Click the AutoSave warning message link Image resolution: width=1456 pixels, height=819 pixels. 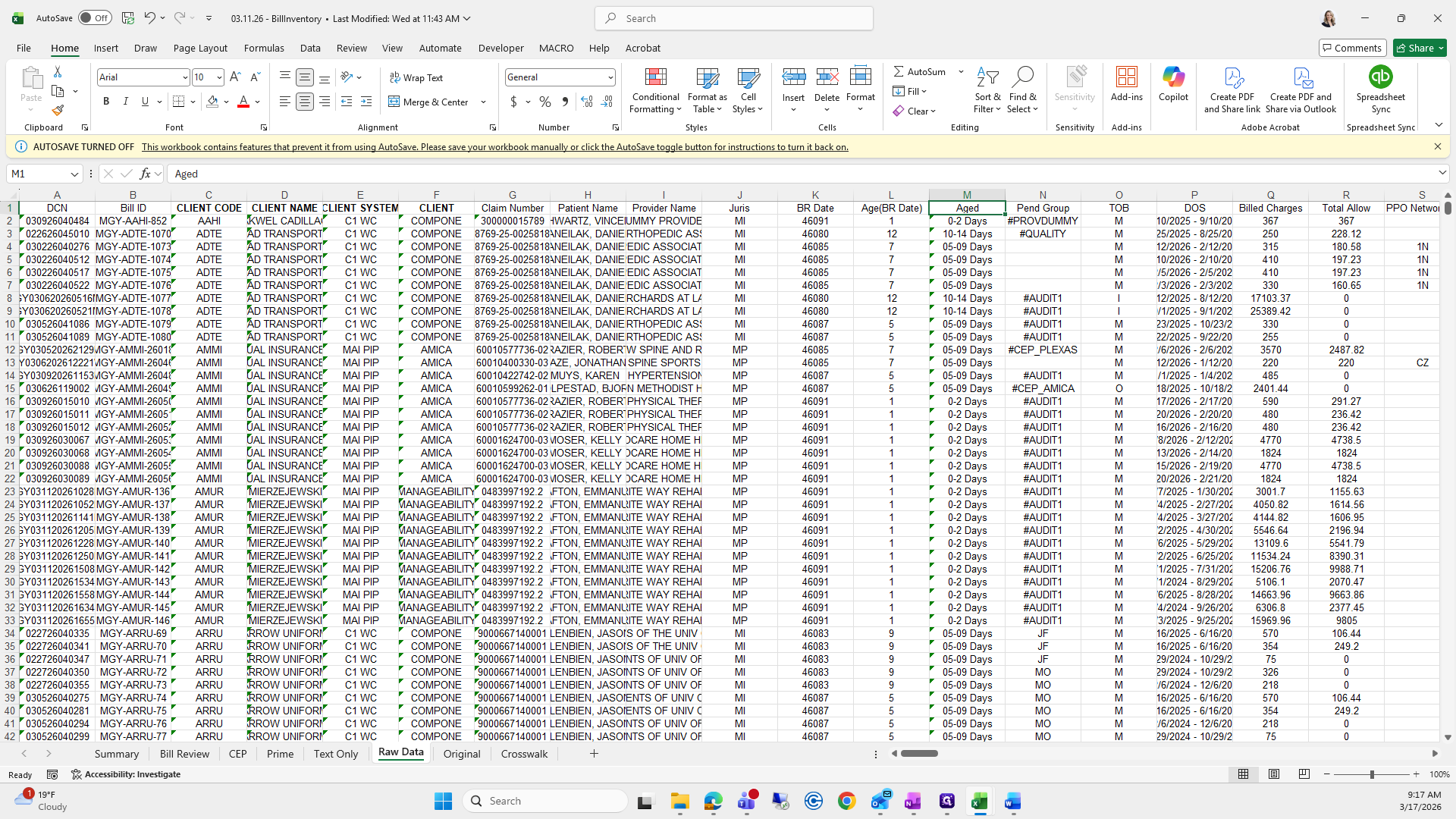coord(494,147)
